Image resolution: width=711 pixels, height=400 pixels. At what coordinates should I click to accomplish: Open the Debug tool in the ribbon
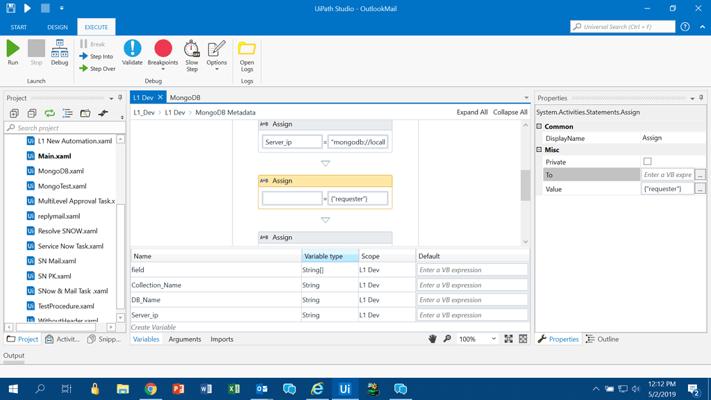(59, 53)
